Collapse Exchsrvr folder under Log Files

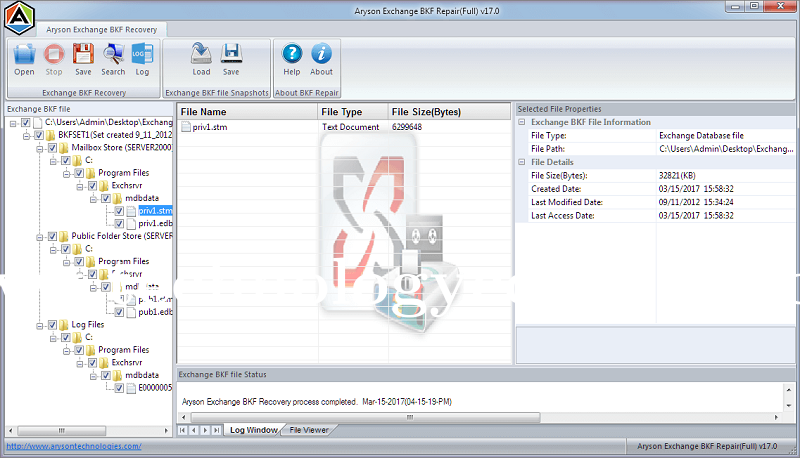(x=80, y=363)
